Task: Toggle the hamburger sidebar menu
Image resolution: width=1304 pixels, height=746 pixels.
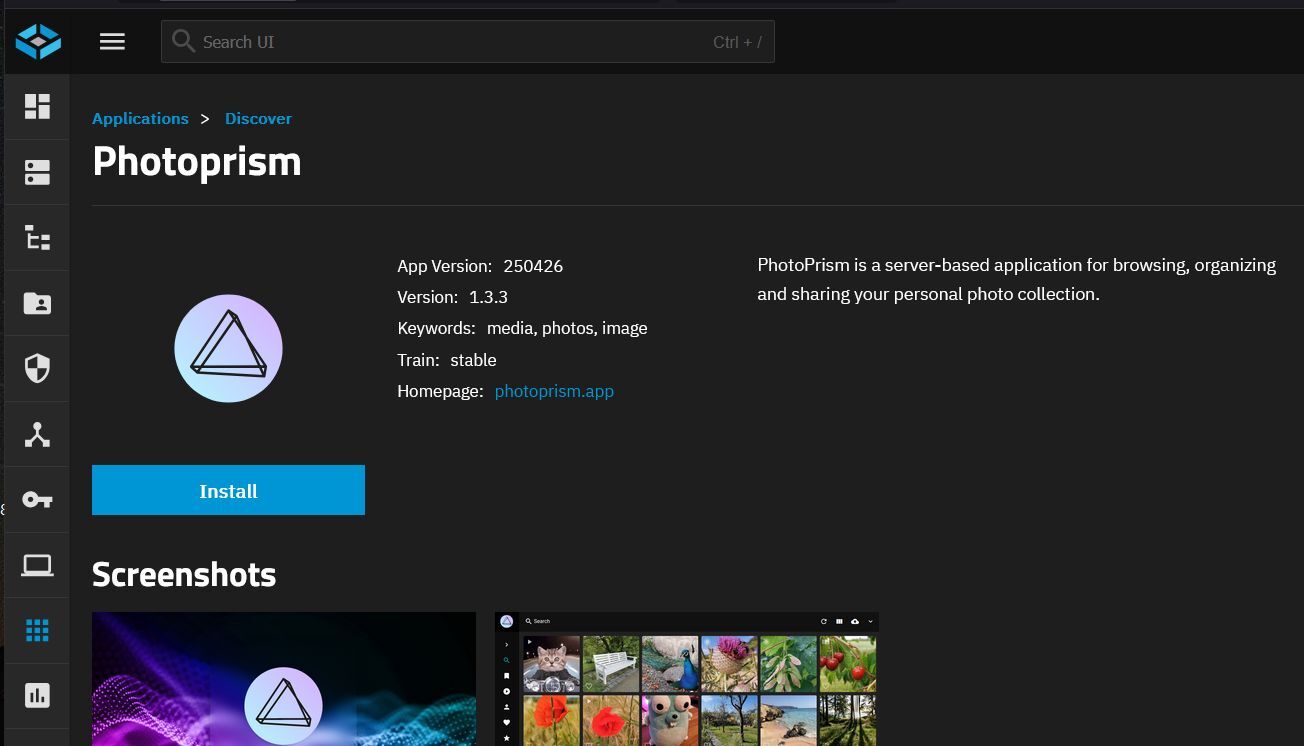Action: click(112, 41)
